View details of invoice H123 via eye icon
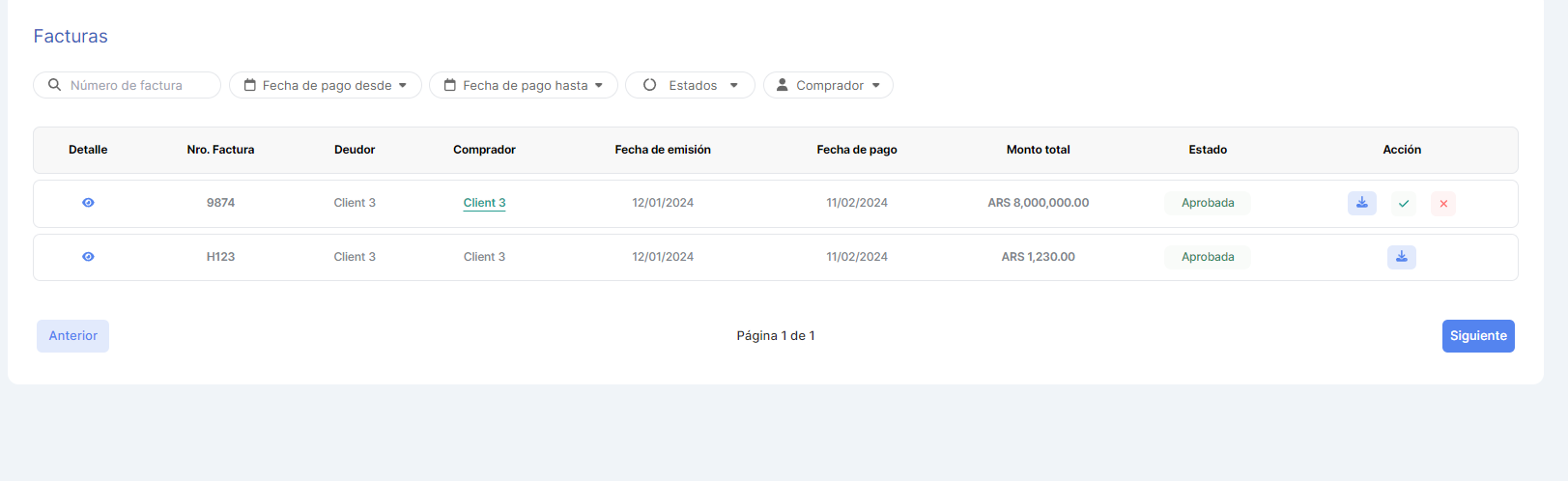This screenshot has width=1568, height=481. point(88,257)
